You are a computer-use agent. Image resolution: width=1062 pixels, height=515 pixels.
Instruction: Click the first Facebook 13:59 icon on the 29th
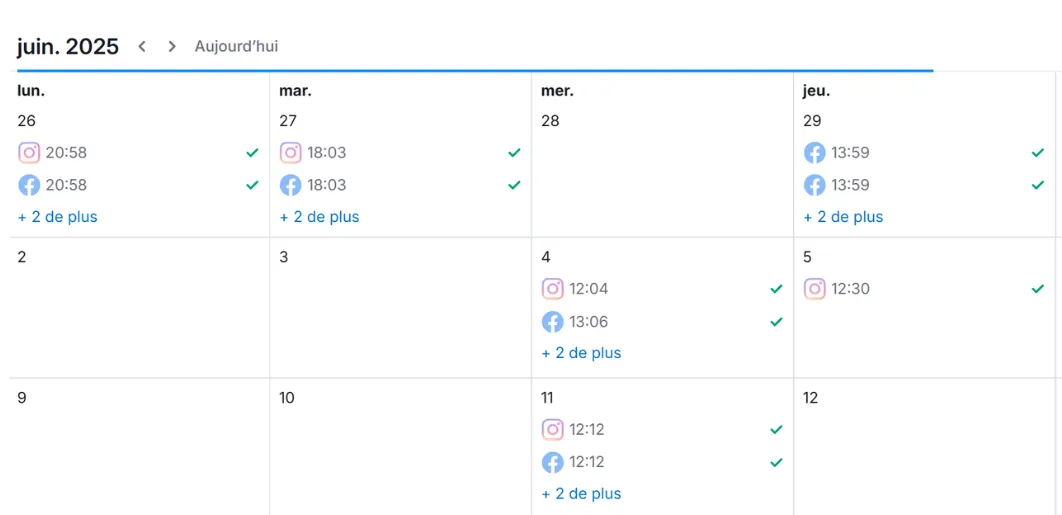point(815,152)
